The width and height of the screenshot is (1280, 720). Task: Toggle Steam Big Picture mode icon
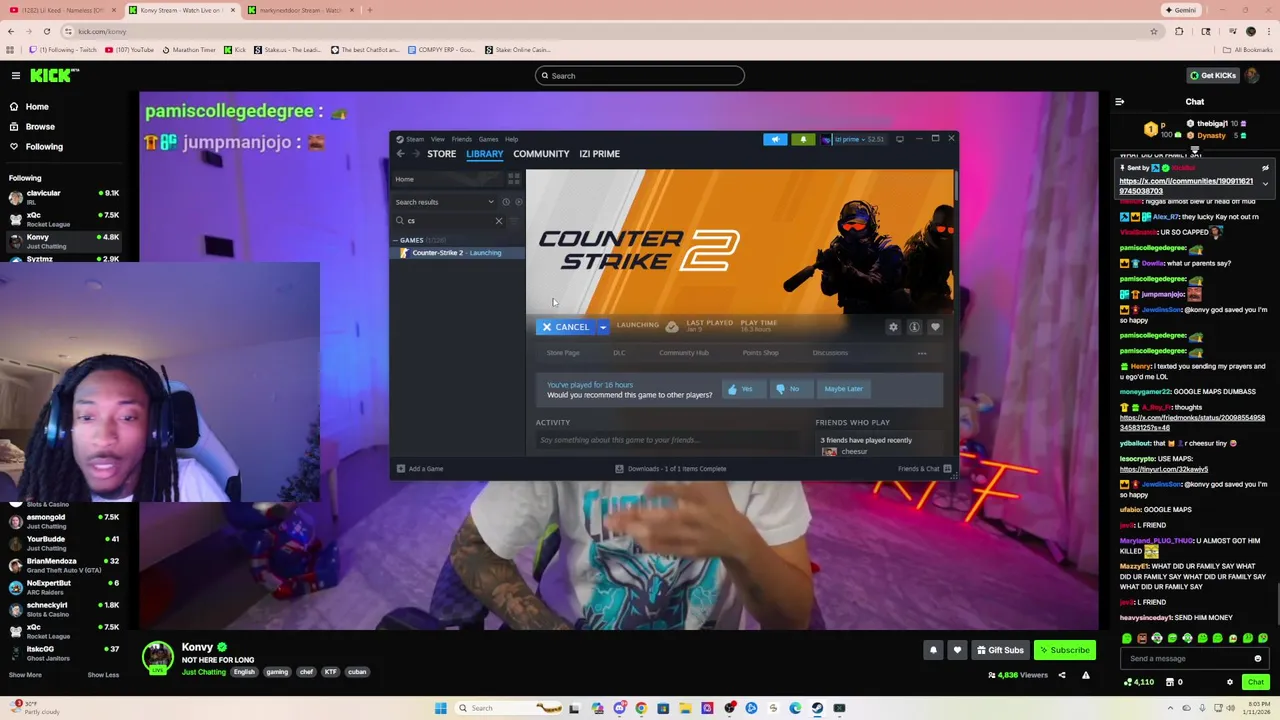point(900,139)
